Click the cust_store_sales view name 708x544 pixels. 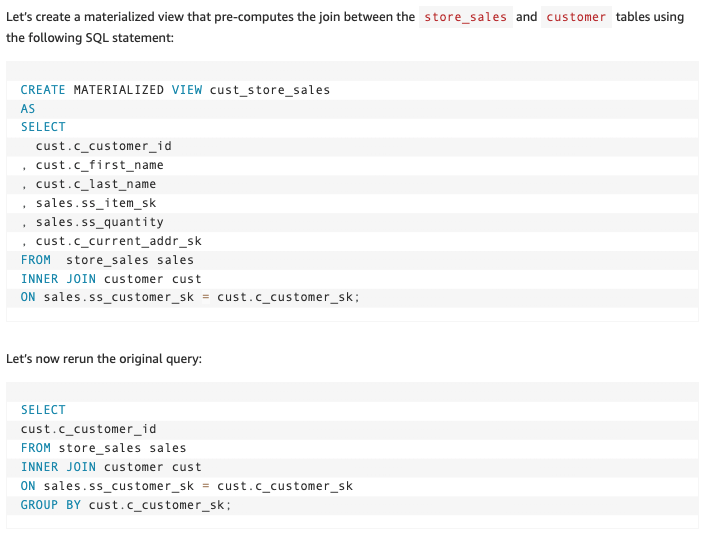270,90
